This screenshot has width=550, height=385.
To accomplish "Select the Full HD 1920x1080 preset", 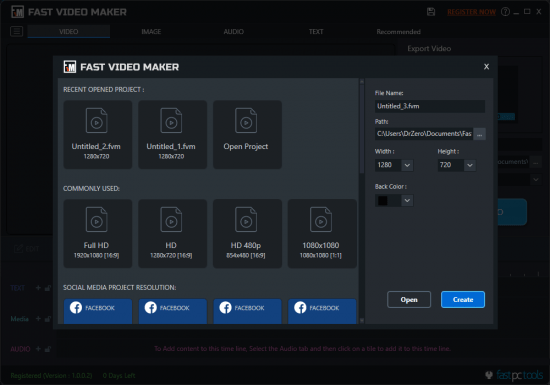I will coord(98,234).
